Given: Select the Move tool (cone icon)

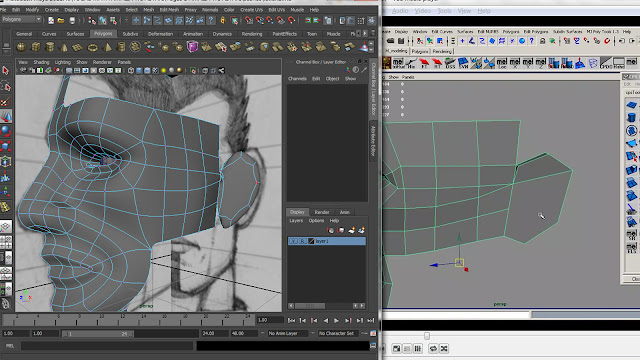Looking at the screenshot, I should (6, 117).
